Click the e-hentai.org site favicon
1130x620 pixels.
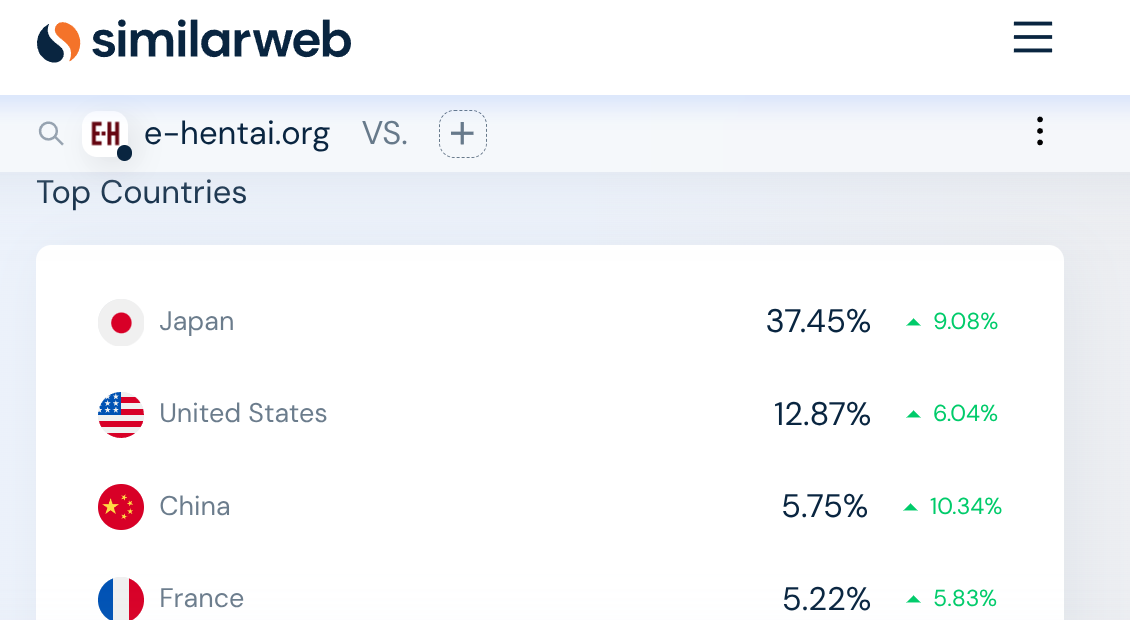click(105, 134)
